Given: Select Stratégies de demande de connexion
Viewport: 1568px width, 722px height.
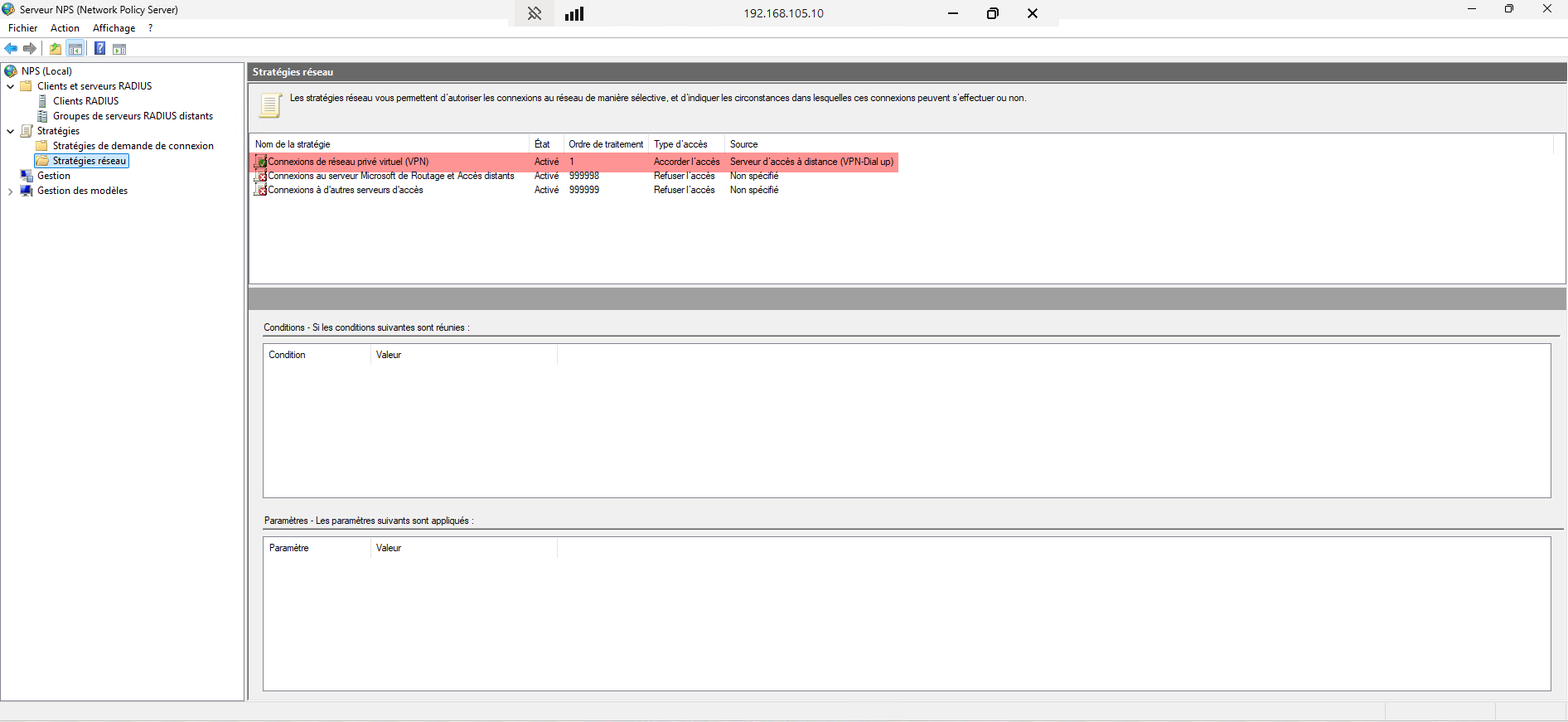Looking at the screenshot, I should (x=133, y=146).
